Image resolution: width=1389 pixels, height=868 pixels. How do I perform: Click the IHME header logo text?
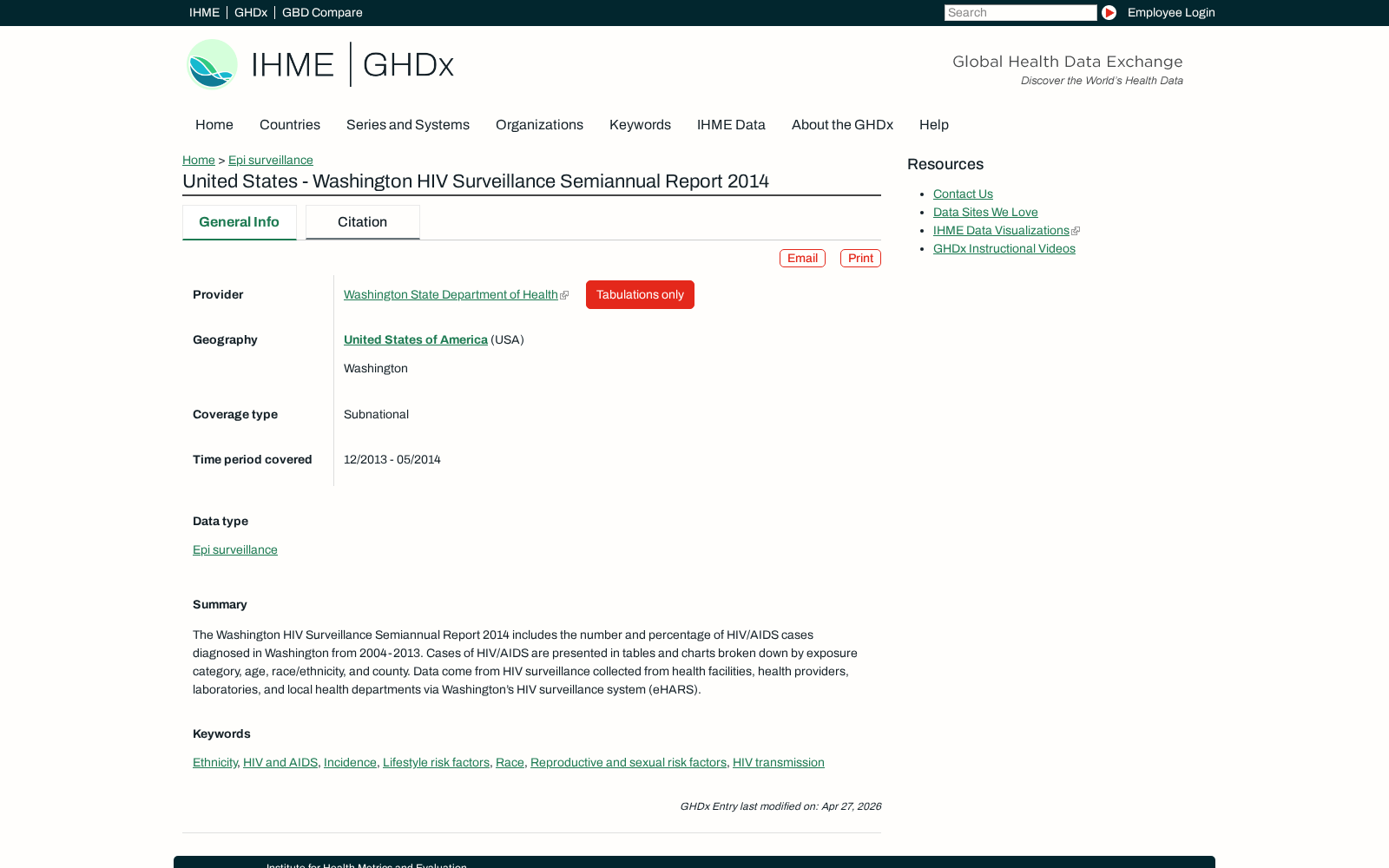pos(293,65)
